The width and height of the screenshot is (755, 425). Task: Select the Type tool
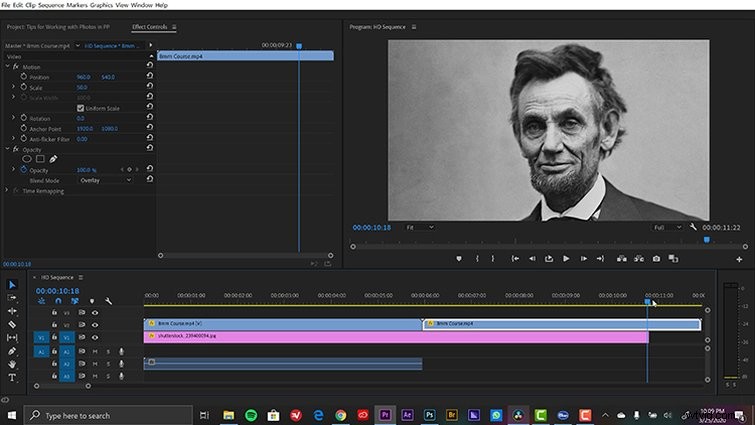point(12,377)
